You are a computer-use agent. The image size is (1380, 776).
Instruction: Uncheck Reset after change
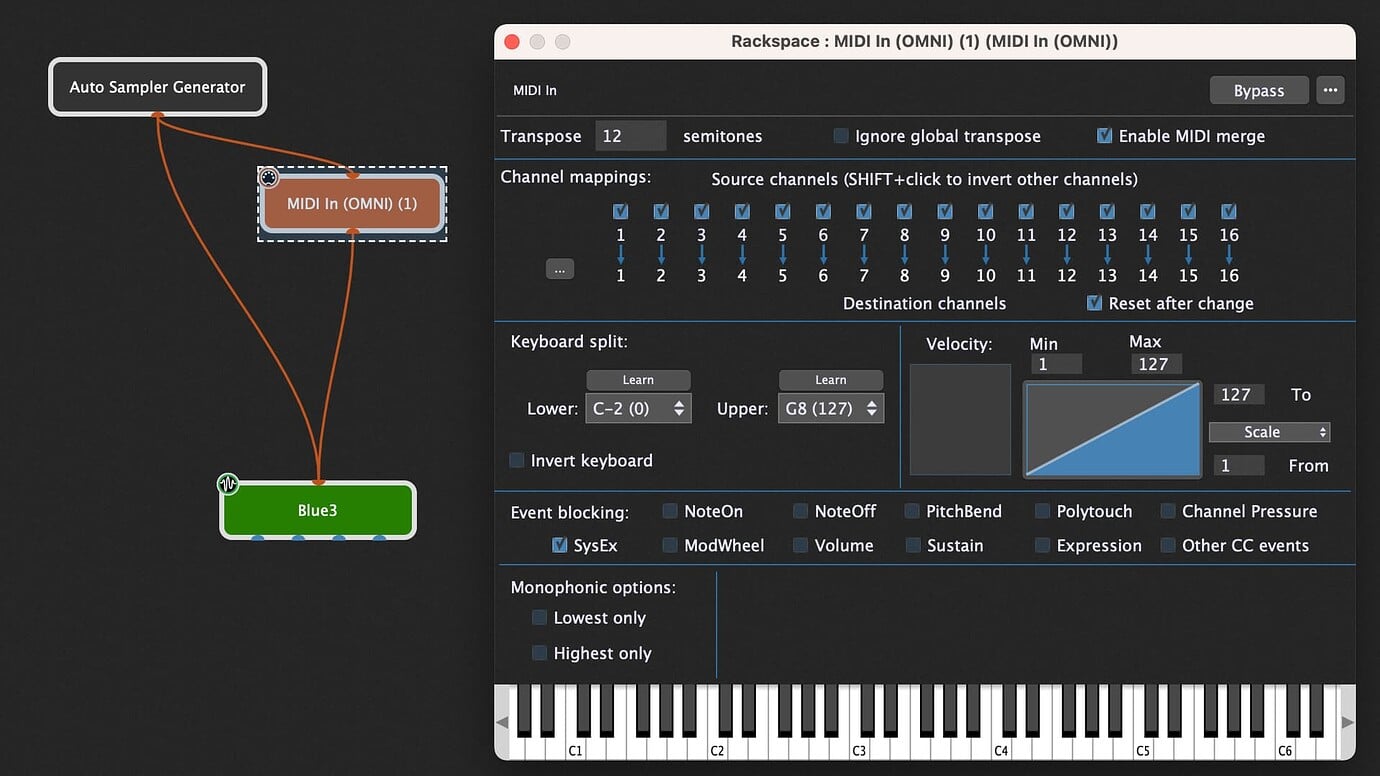click(1094, 303)
